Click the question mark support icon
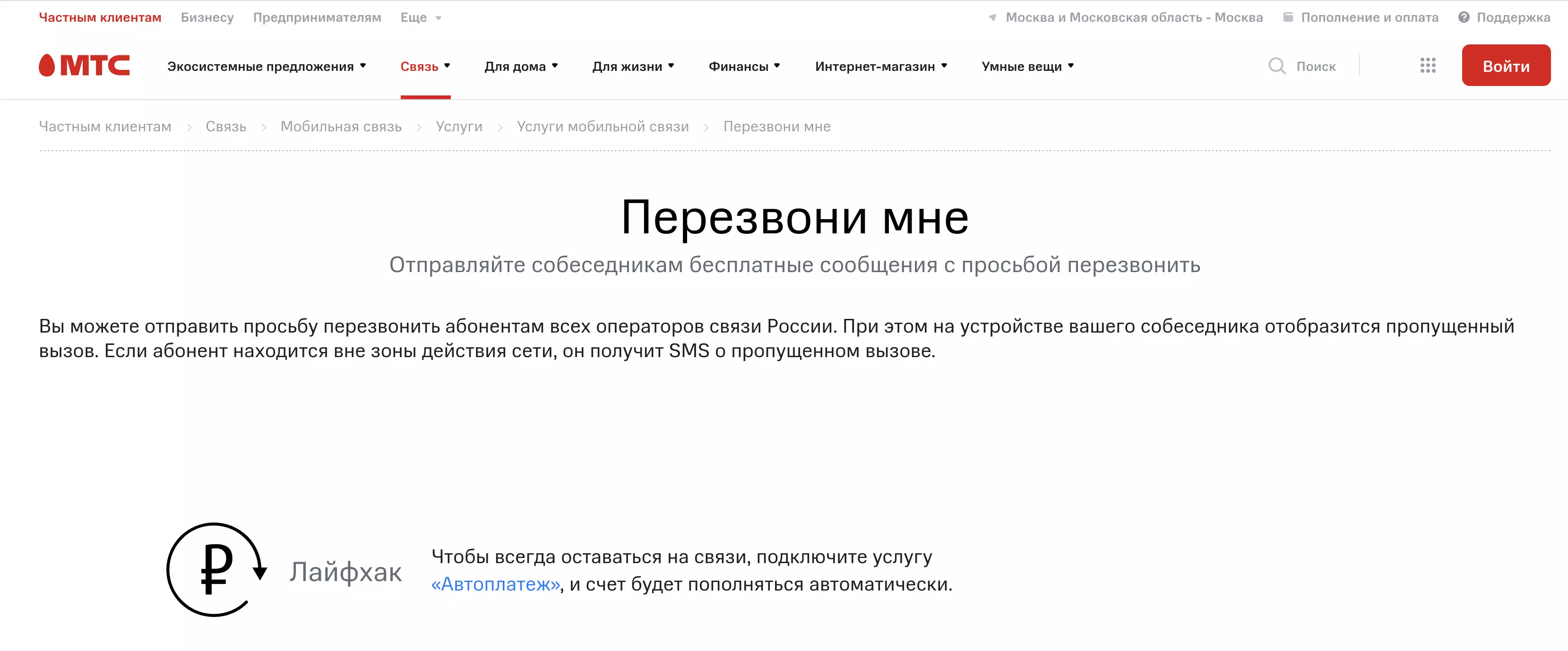The width and height of the screenshot is (1568, 651). tap(1464, 17)
